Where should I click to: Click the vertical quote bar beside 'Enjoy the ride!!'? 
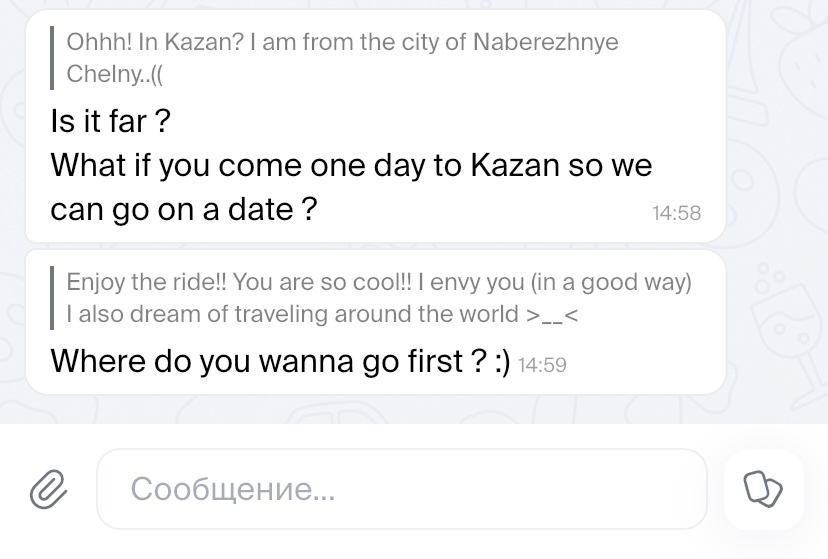(x=52, y=298)
